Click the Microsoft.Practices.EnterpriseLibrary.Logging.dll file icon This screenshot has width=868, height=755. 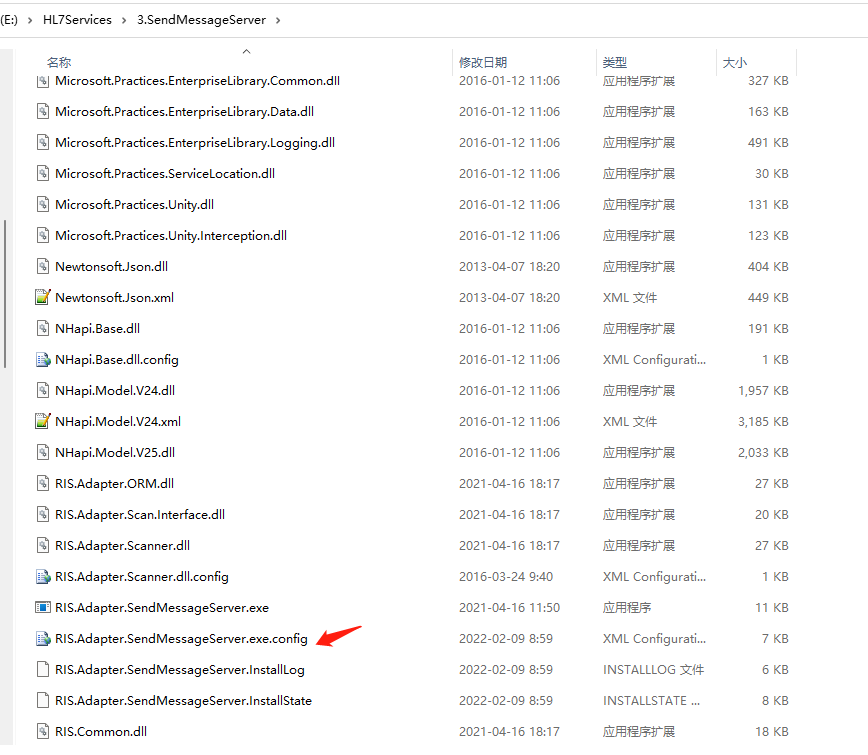click(x=43, y=143)
